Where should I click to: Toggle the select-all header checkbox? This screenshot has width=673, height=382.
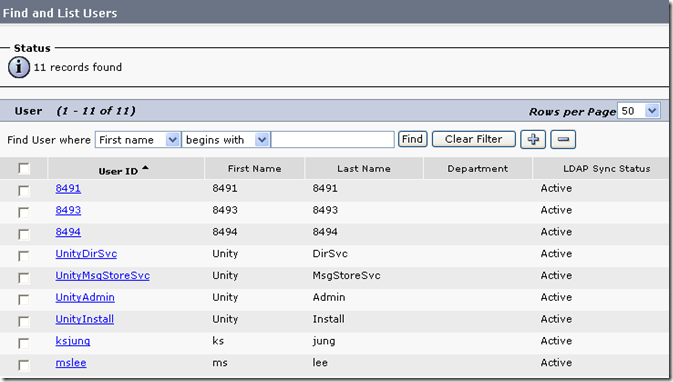pos(24,169)
